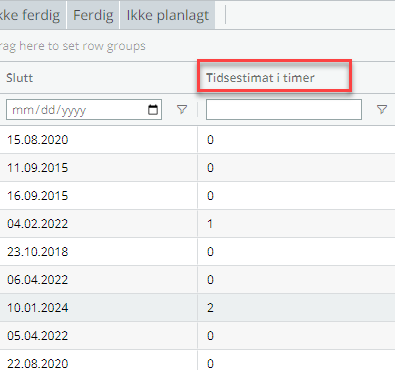Sort by Tidsestimat i timer header
The height and width of the screenshot is (370, 395).
click(x=260, y=78)
